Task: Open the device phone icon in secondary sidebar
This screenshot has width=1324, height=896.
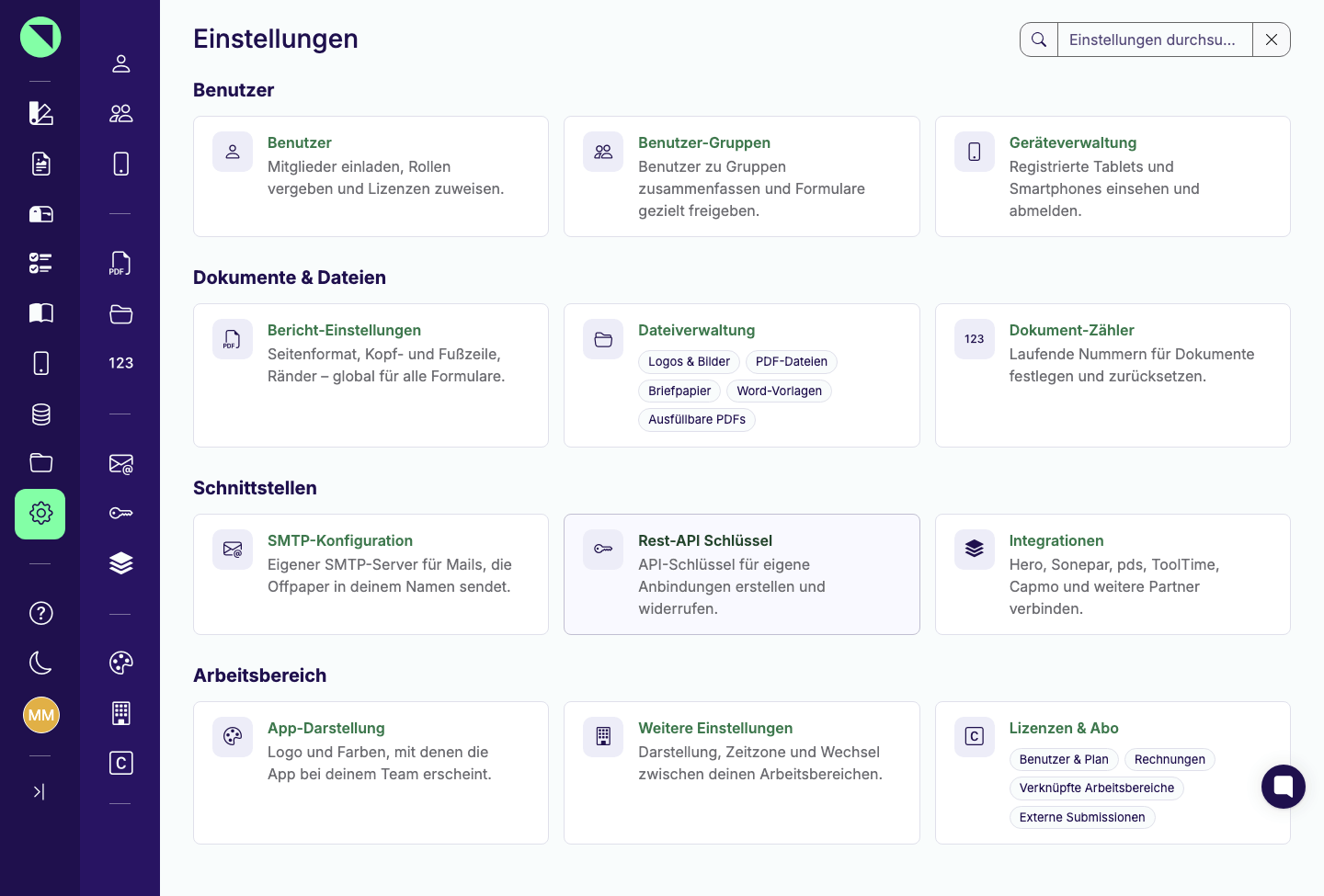Action: point(120,164)
